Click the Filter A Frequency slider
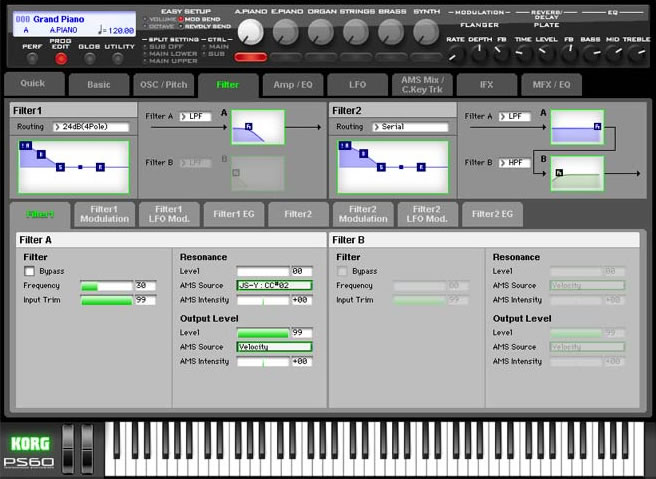The image size is (656, 479). pyautogui.click(x=106, y=286)
